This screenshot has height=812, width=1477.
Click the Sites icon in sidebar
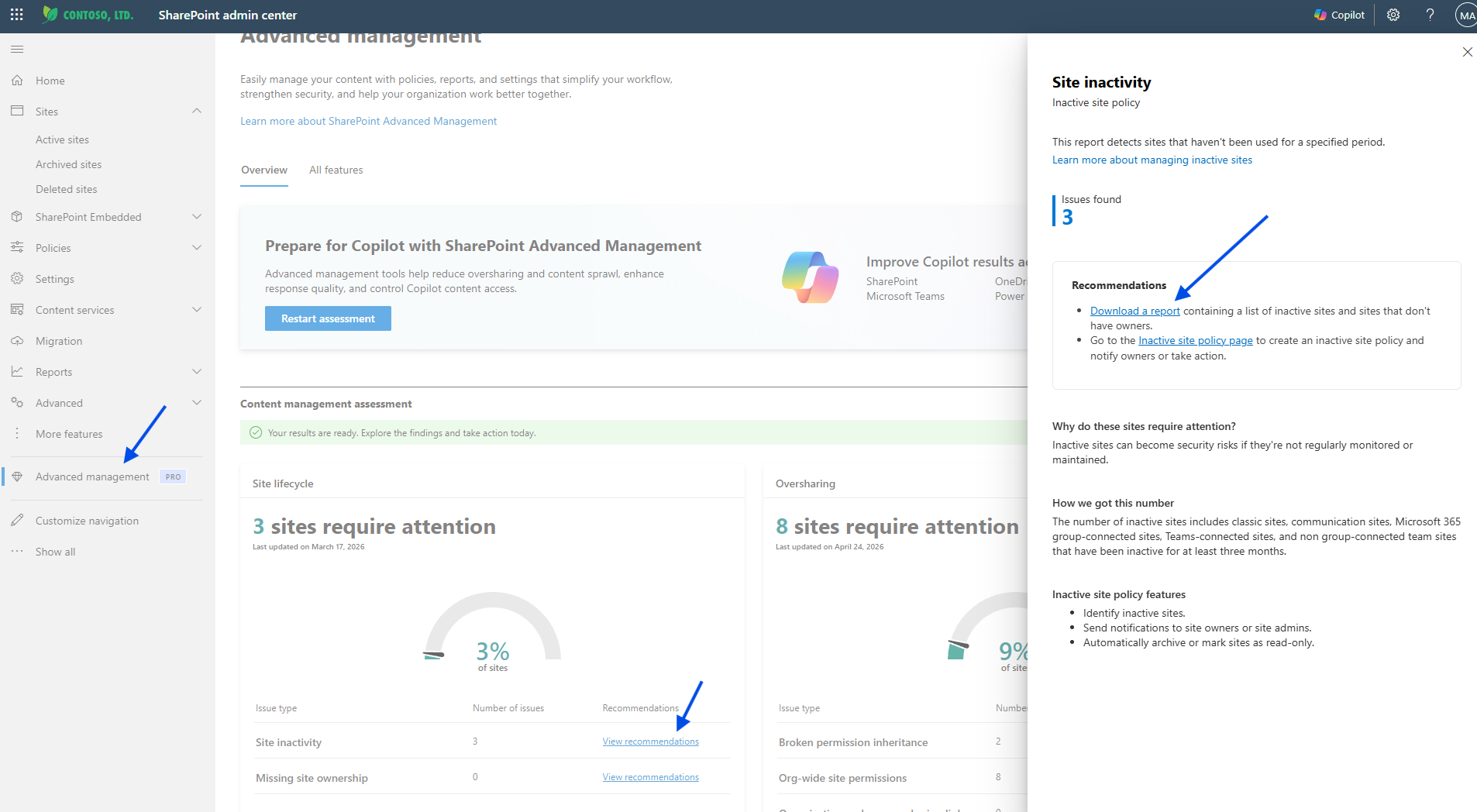(17, 112)
